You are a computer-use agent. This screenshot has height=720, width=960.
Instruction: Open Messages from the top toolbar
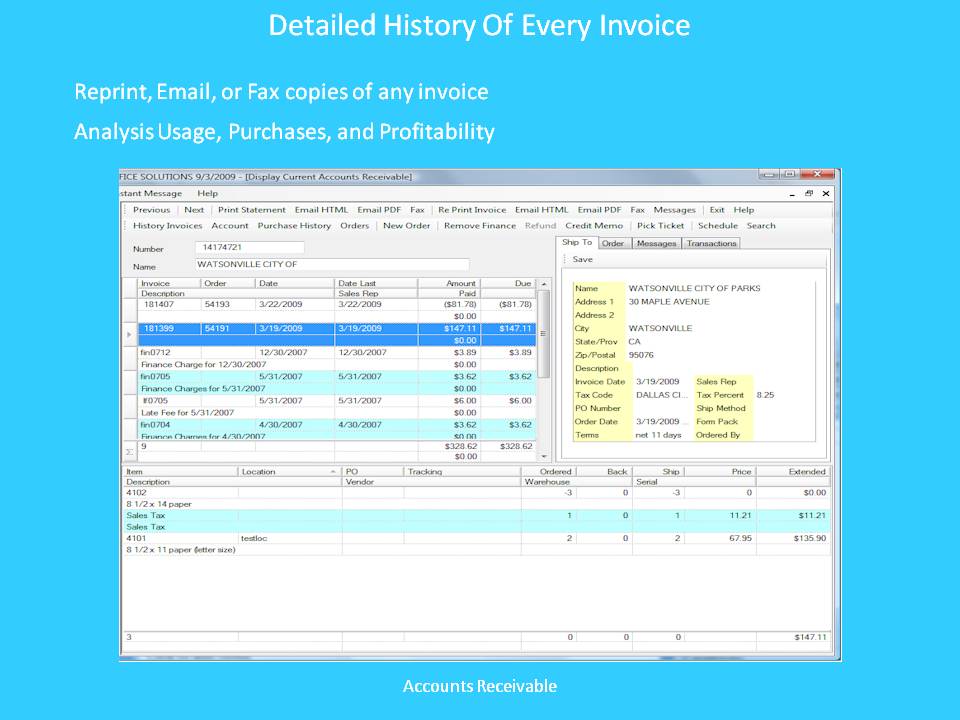tap(674, 209)
